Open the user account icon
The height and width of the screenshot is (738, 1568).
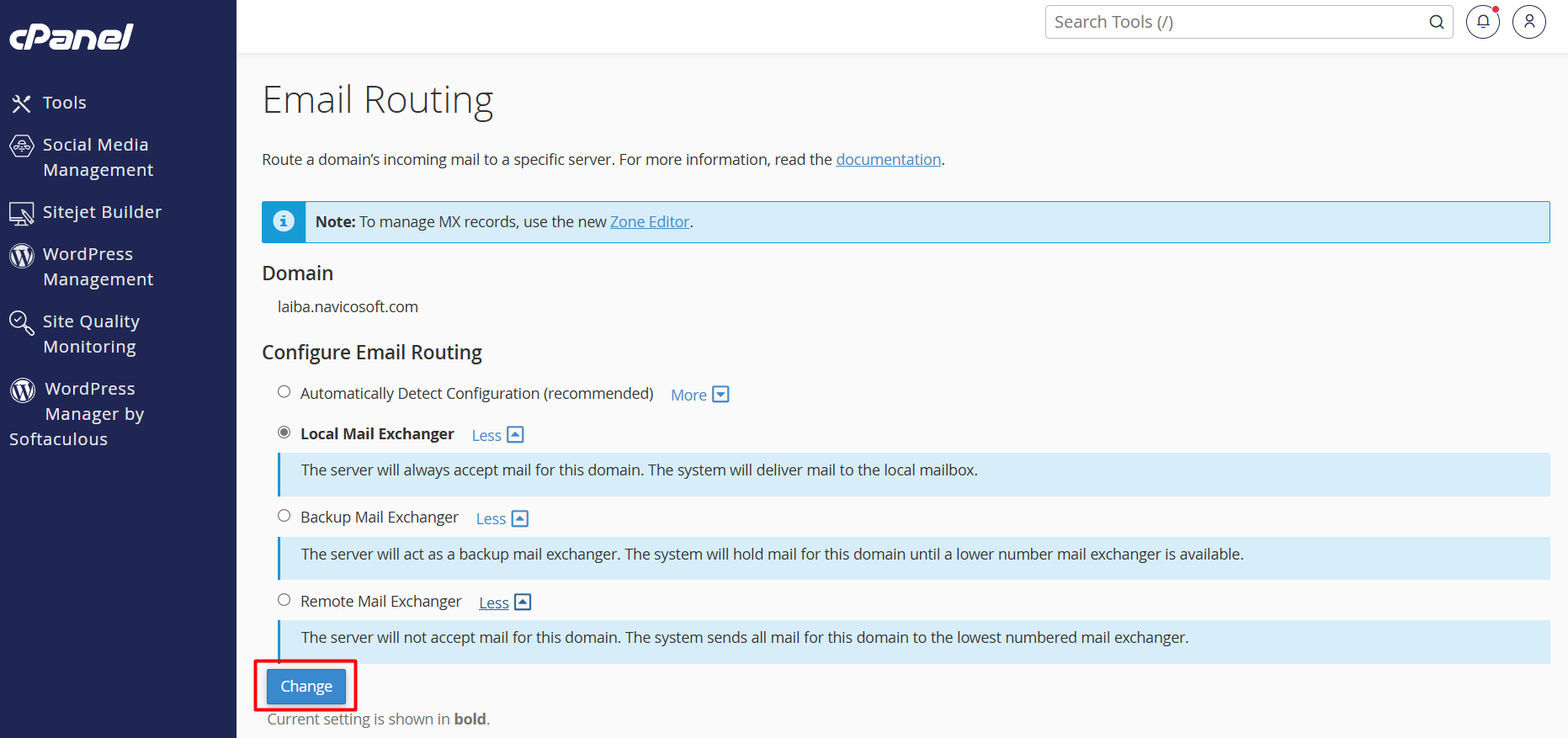point(1528,22)
